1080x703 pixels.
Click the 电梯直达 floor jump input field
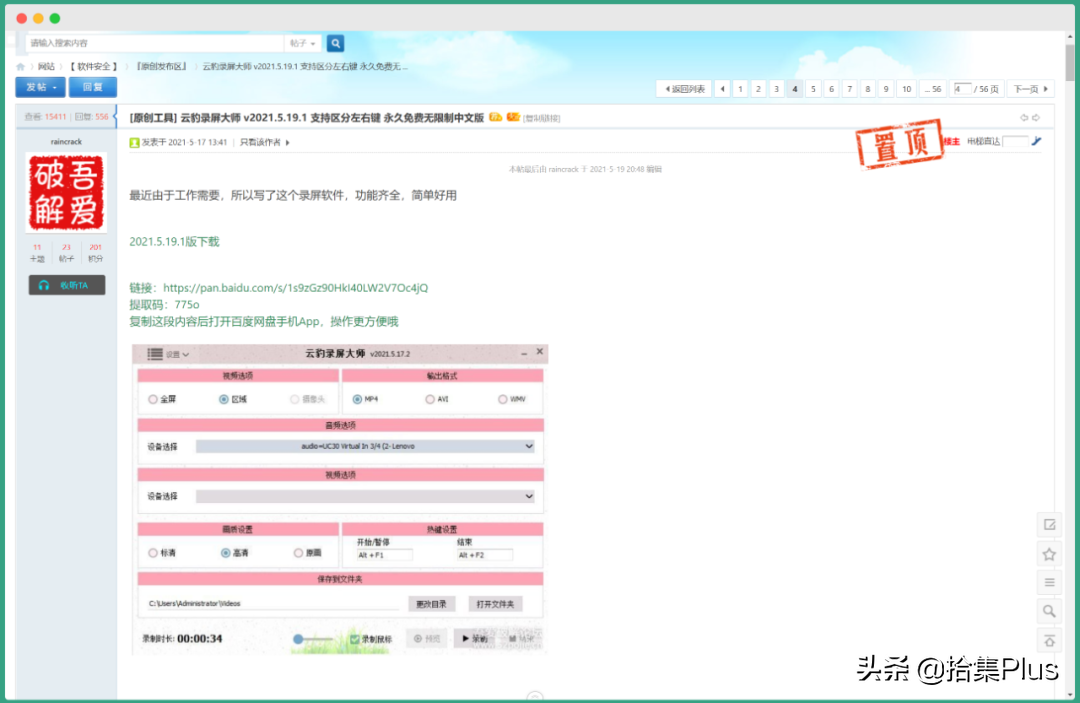click(1015, 141)
